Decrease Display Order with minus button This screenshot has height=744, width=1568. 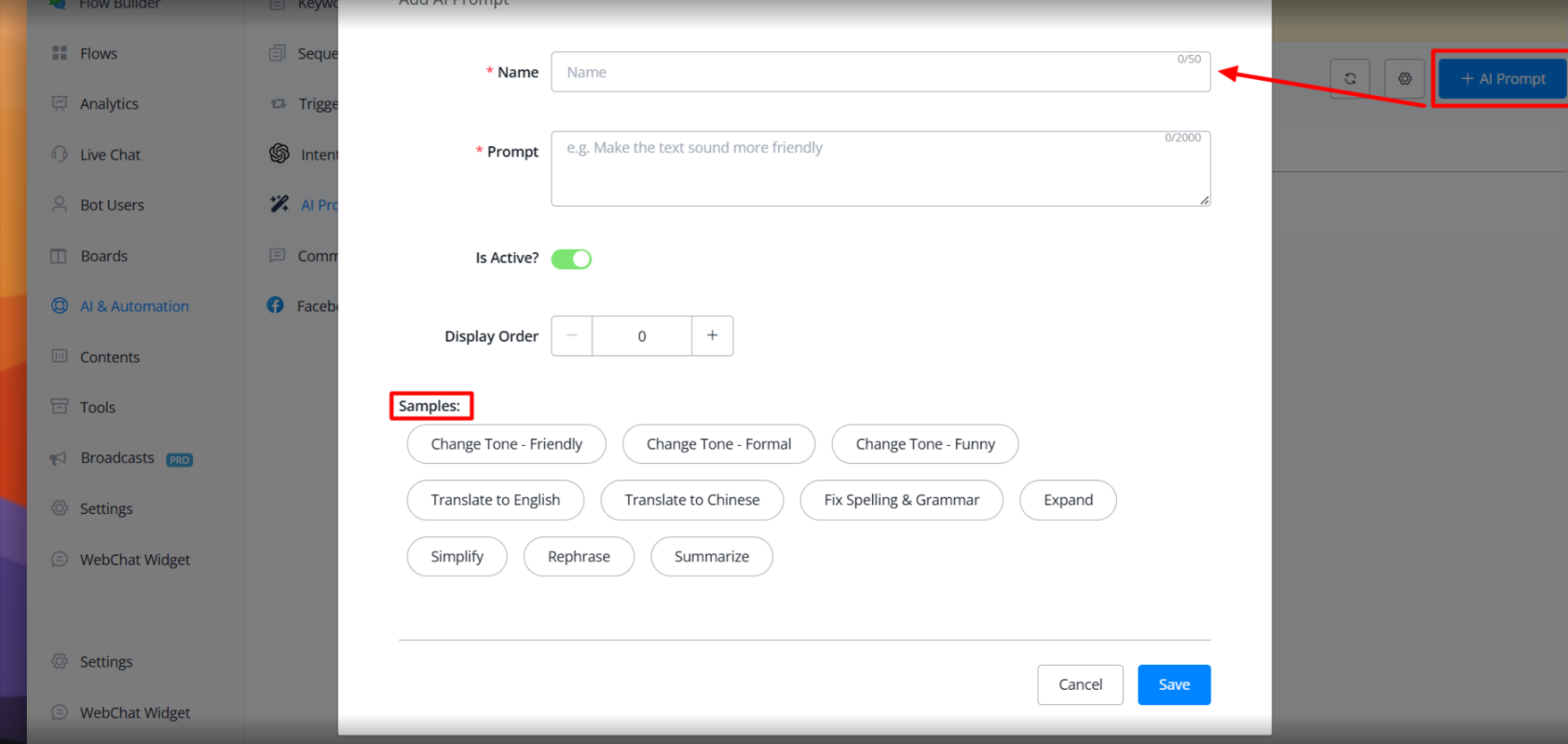point(572,336)
